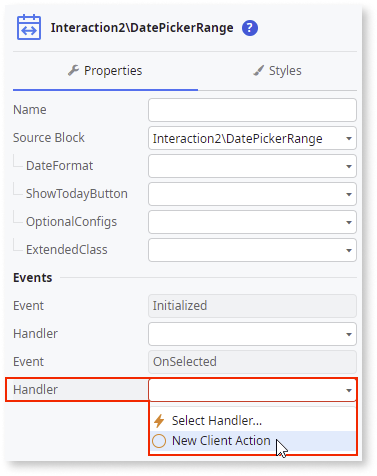The height and width of the screenshot is (476, 377).
Task: Collapse the OnSelected Handler dropdown arrow
Action: 349,390
